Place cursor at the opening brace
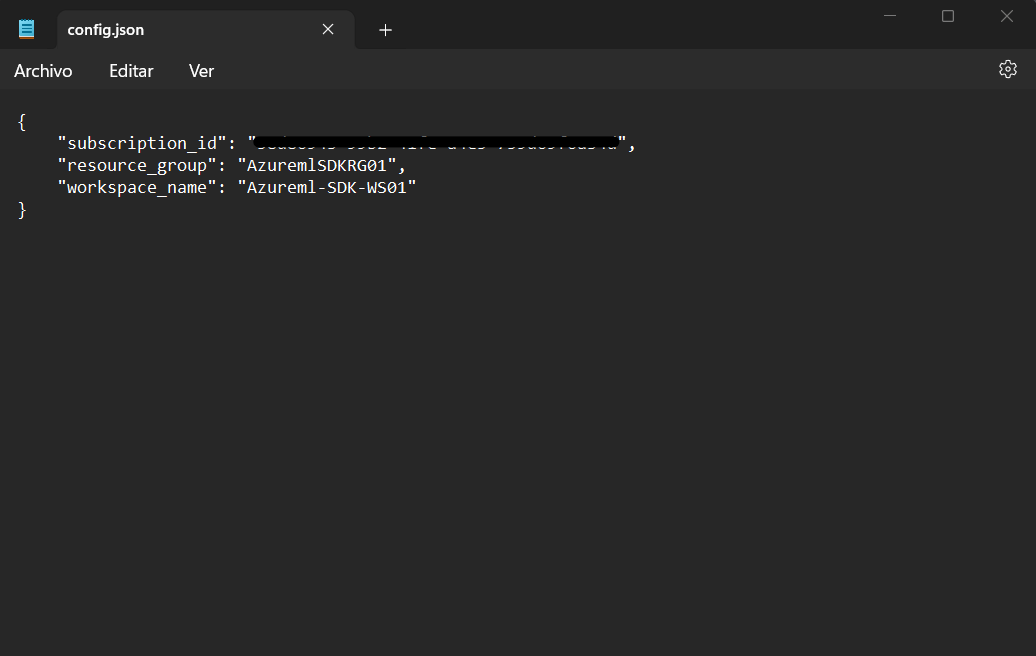 tap(22, 122)
